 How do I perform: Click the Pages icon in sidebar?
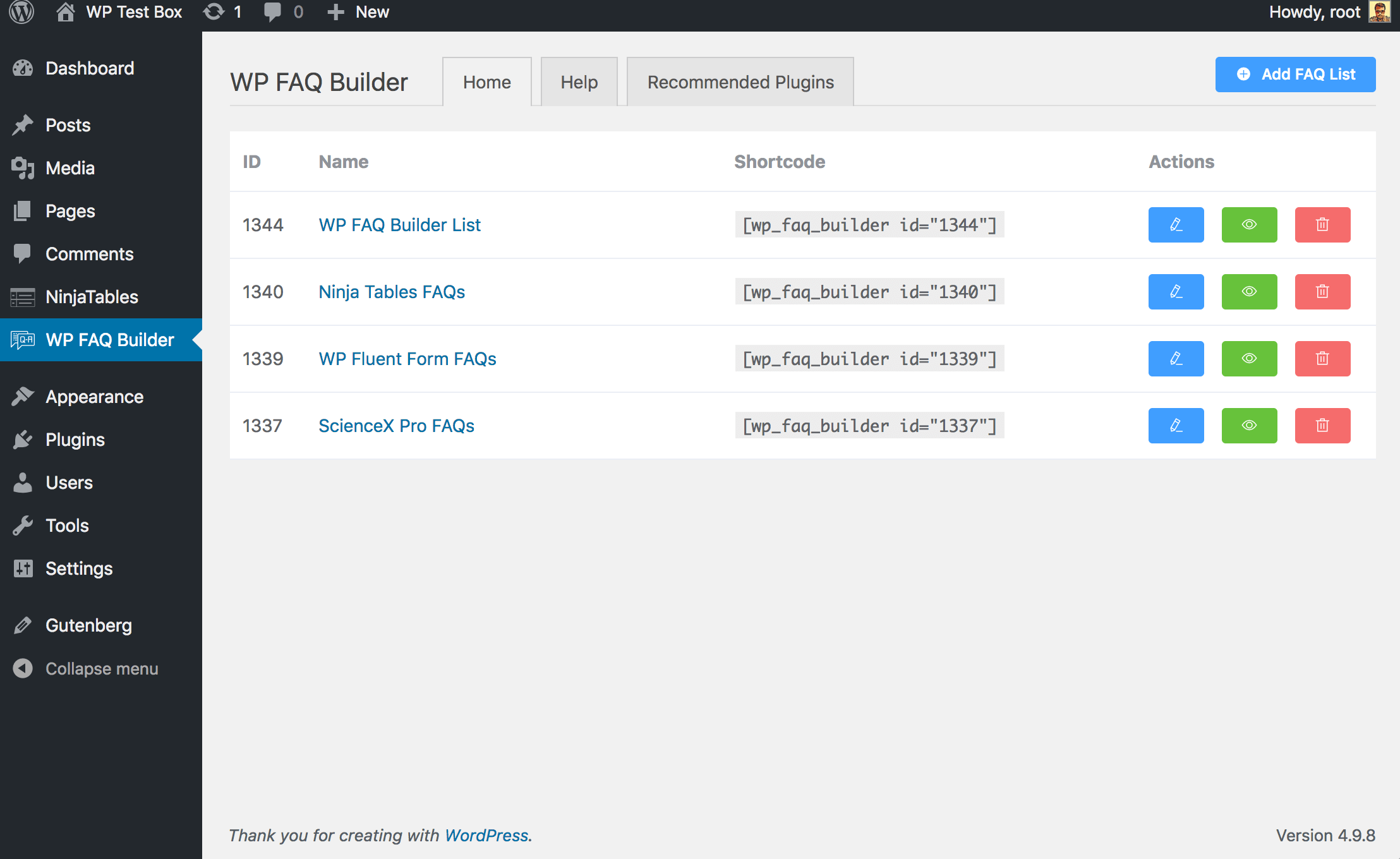pyautogui.click(x=23, y=211)
